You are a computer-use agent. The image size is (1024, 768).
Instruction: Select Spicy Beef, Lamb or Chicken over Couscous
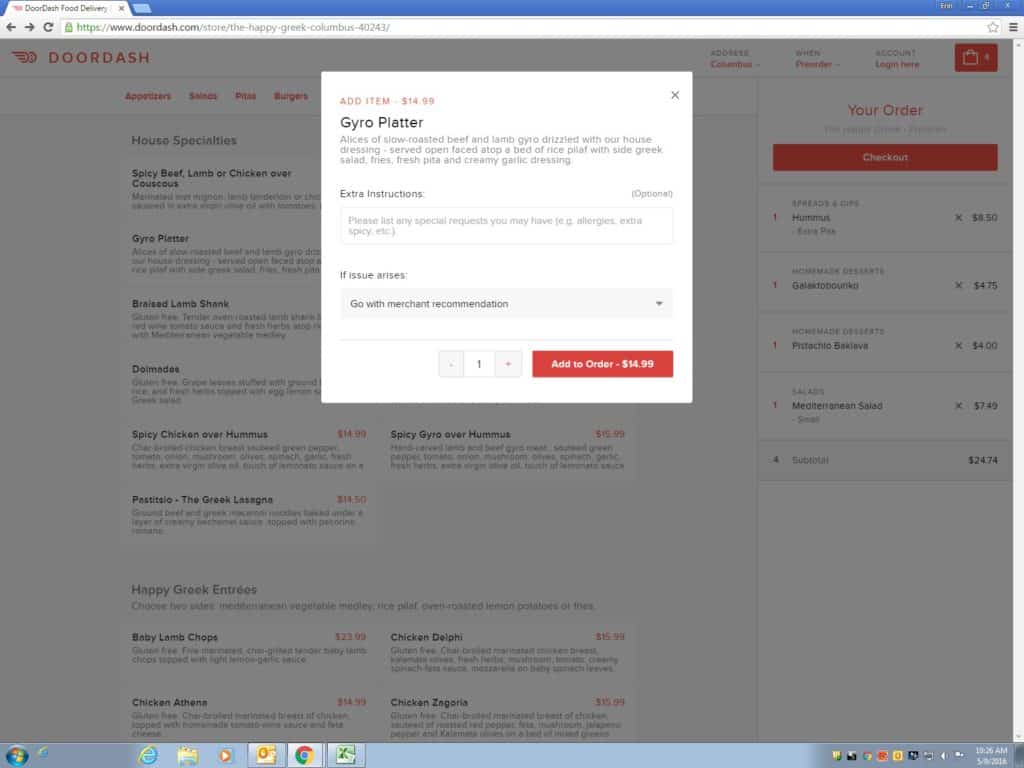point(223,189)
